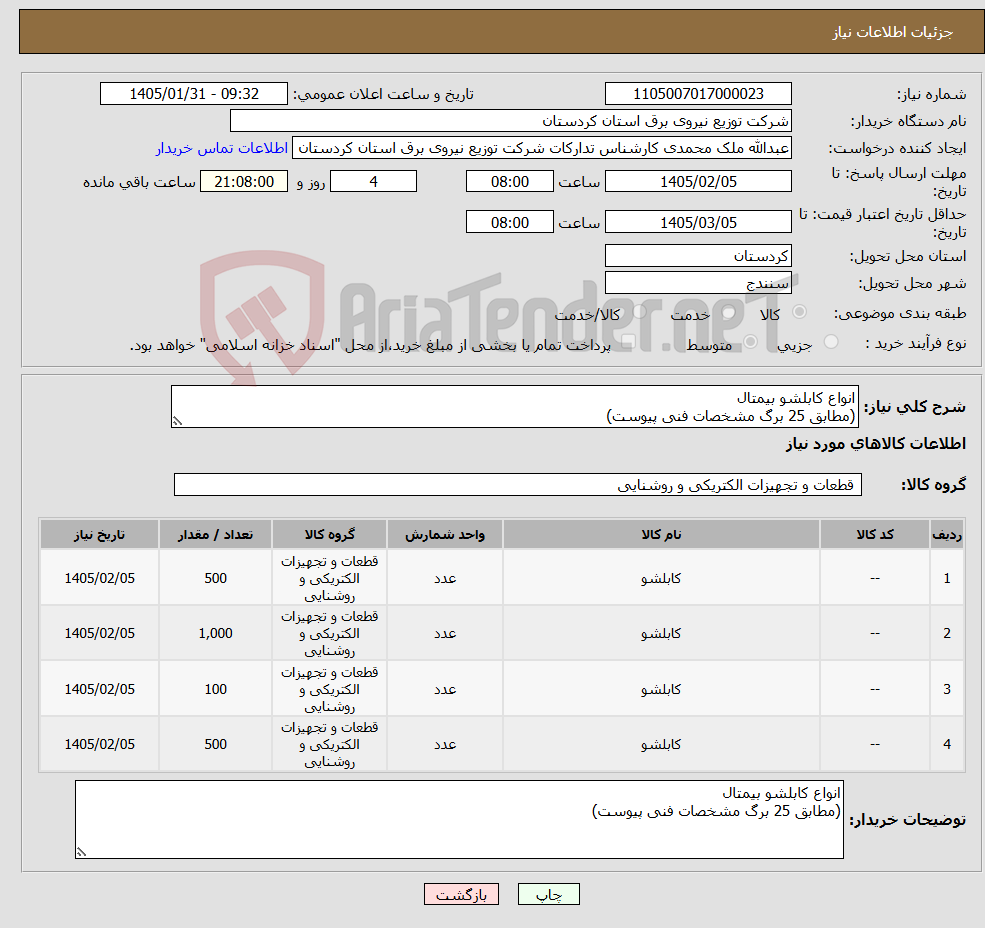Screen dimensions: 985x928
Task: Click quantity 100 in row 3
Action: (x=215, y=689)
